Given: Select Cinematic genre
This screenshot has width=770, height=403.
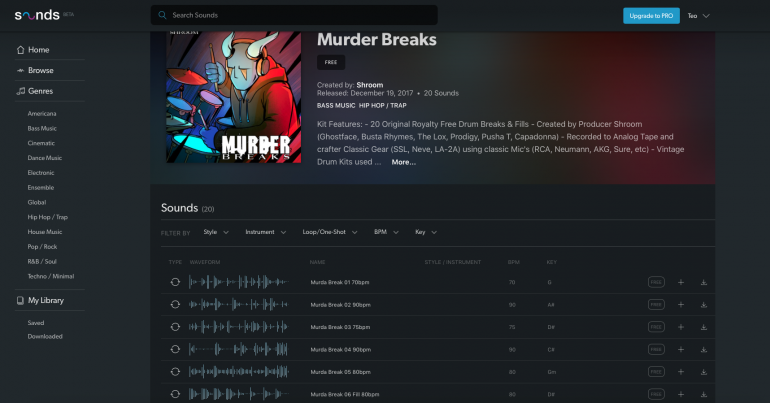Looking at the screenshot, I should (x=41, y=143).
